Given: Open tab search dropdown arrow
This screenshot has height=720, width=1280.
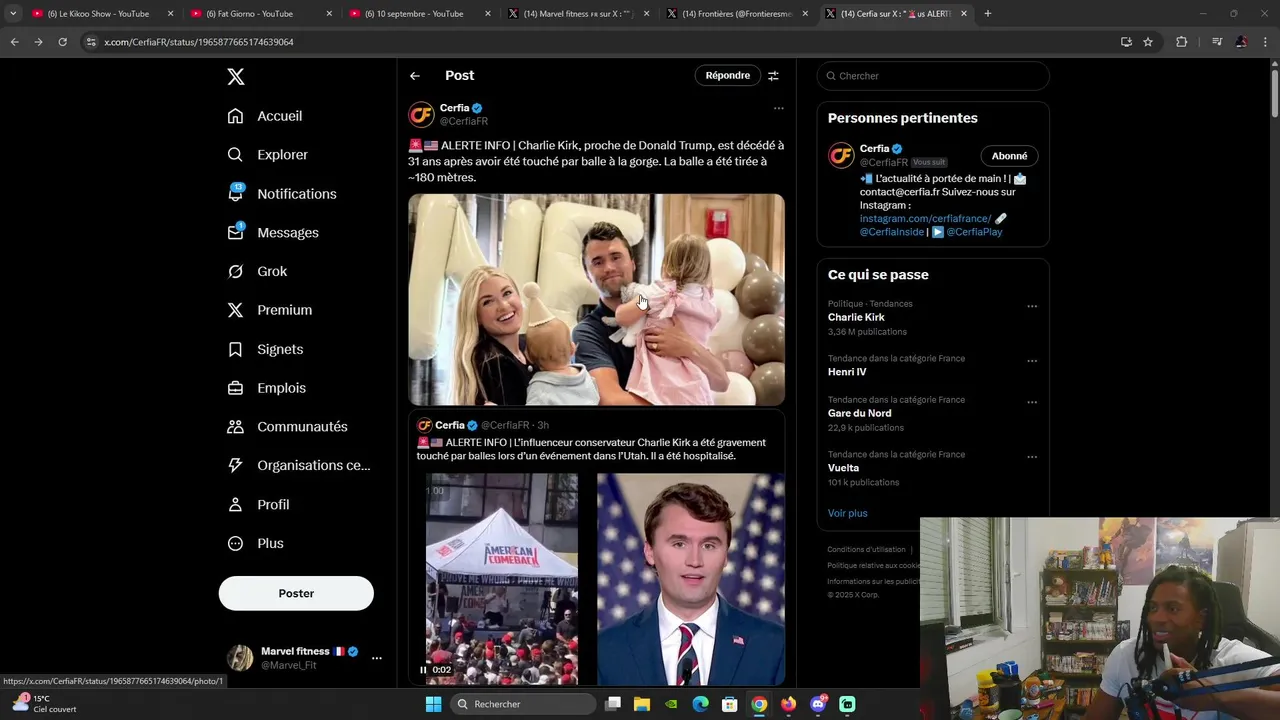Looking at the screenshot, I should (x=12, y=14).
